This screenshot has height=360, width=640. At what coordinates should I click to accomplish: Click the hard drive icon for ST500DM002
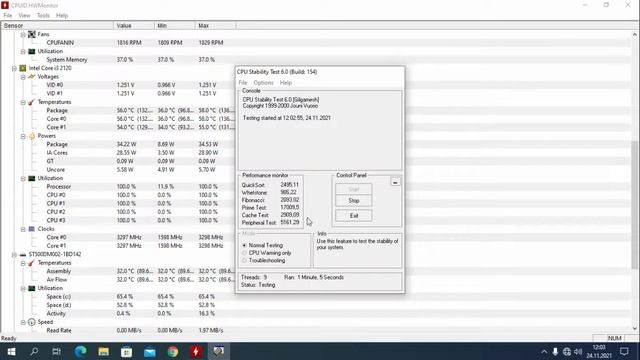pos(23,254)
